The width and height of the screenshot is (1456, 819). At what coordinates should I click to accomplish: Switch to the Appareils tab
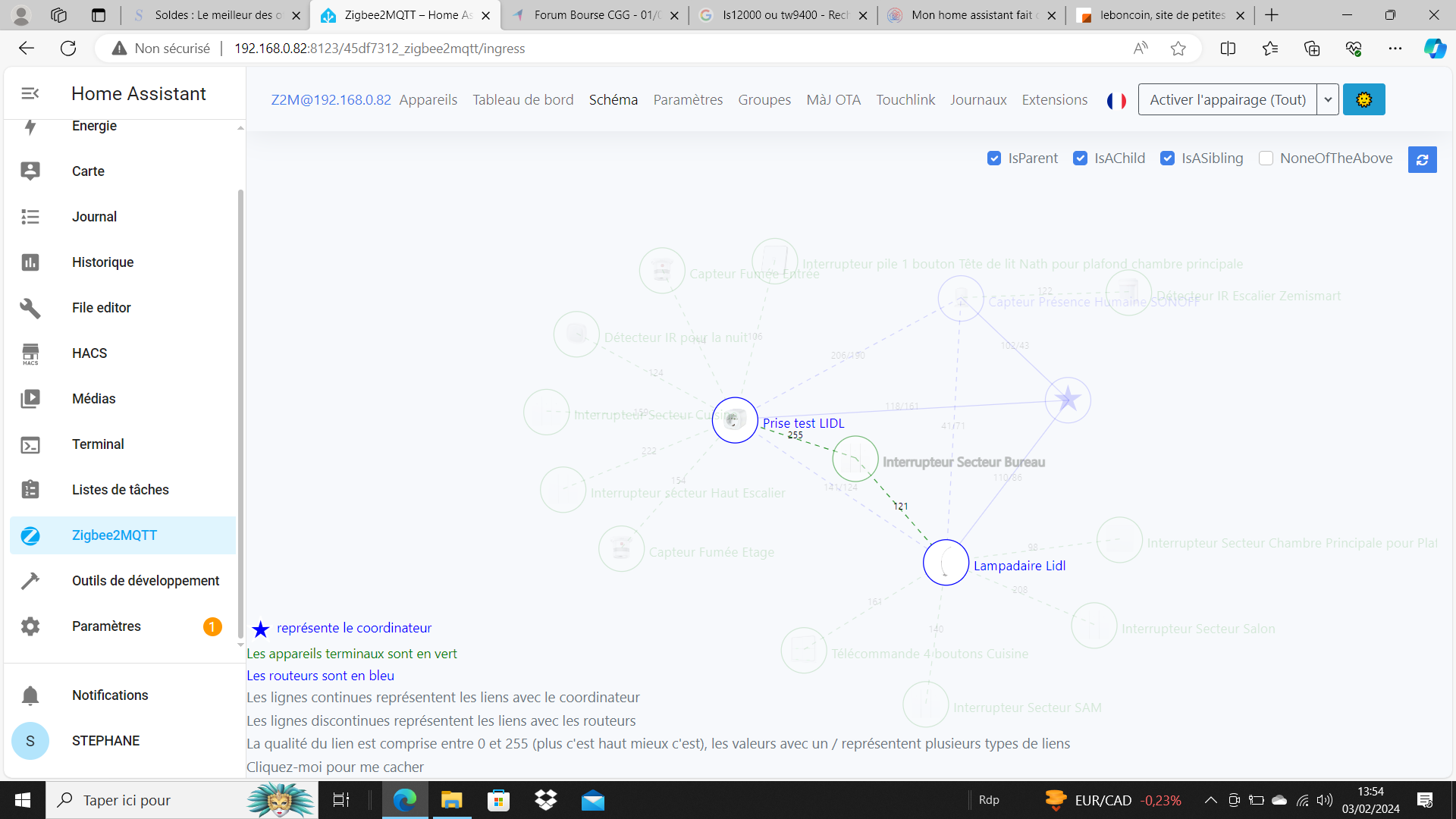pos(428,100)
